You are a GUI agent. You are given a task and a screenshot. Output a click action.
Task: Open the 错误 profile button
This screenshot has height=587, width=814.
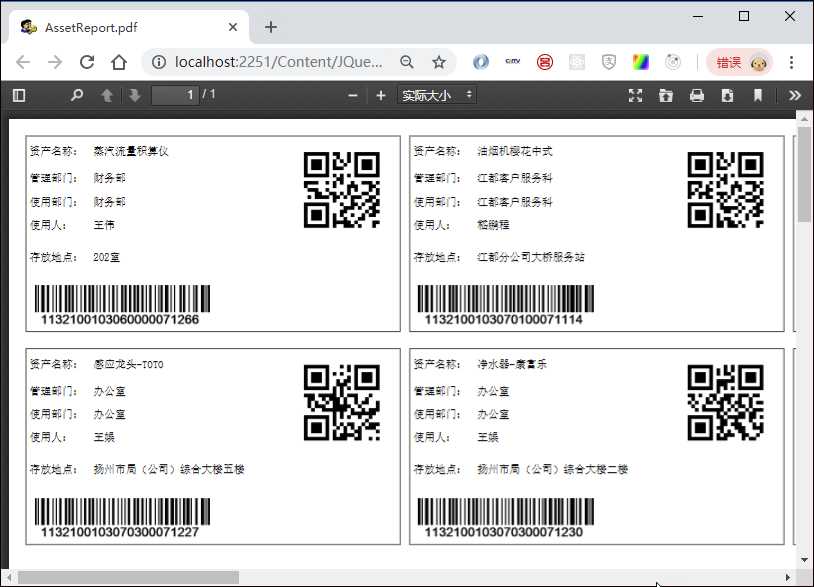[740, 62]
